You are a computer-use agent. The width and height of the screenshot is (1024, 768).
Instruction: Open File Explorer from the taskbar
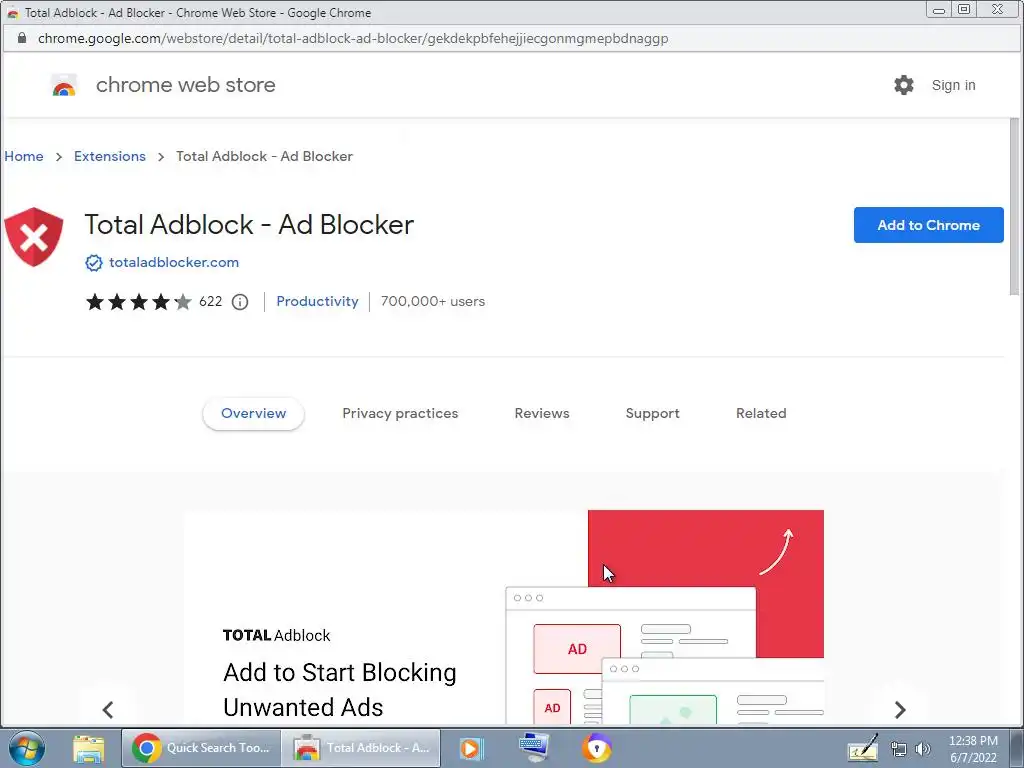tap(88, 748)
